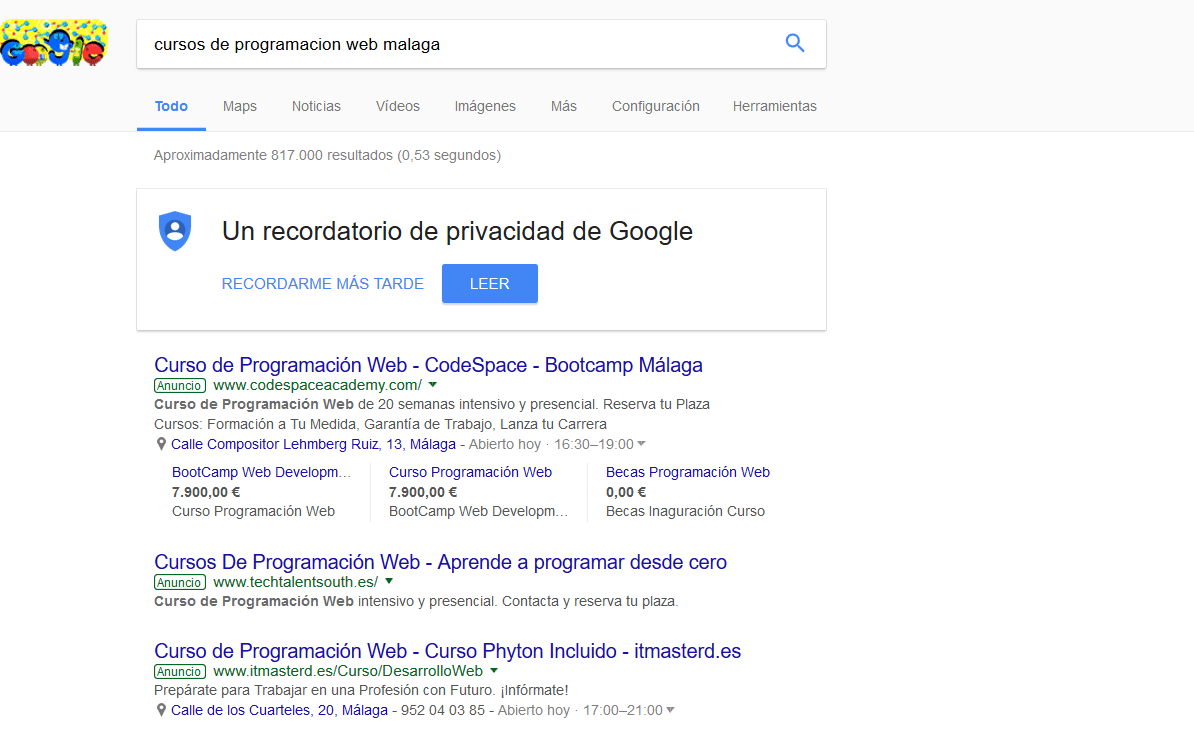1194x748 pixels.
Task: Click the 0,00 € price text
Action: 626,492
